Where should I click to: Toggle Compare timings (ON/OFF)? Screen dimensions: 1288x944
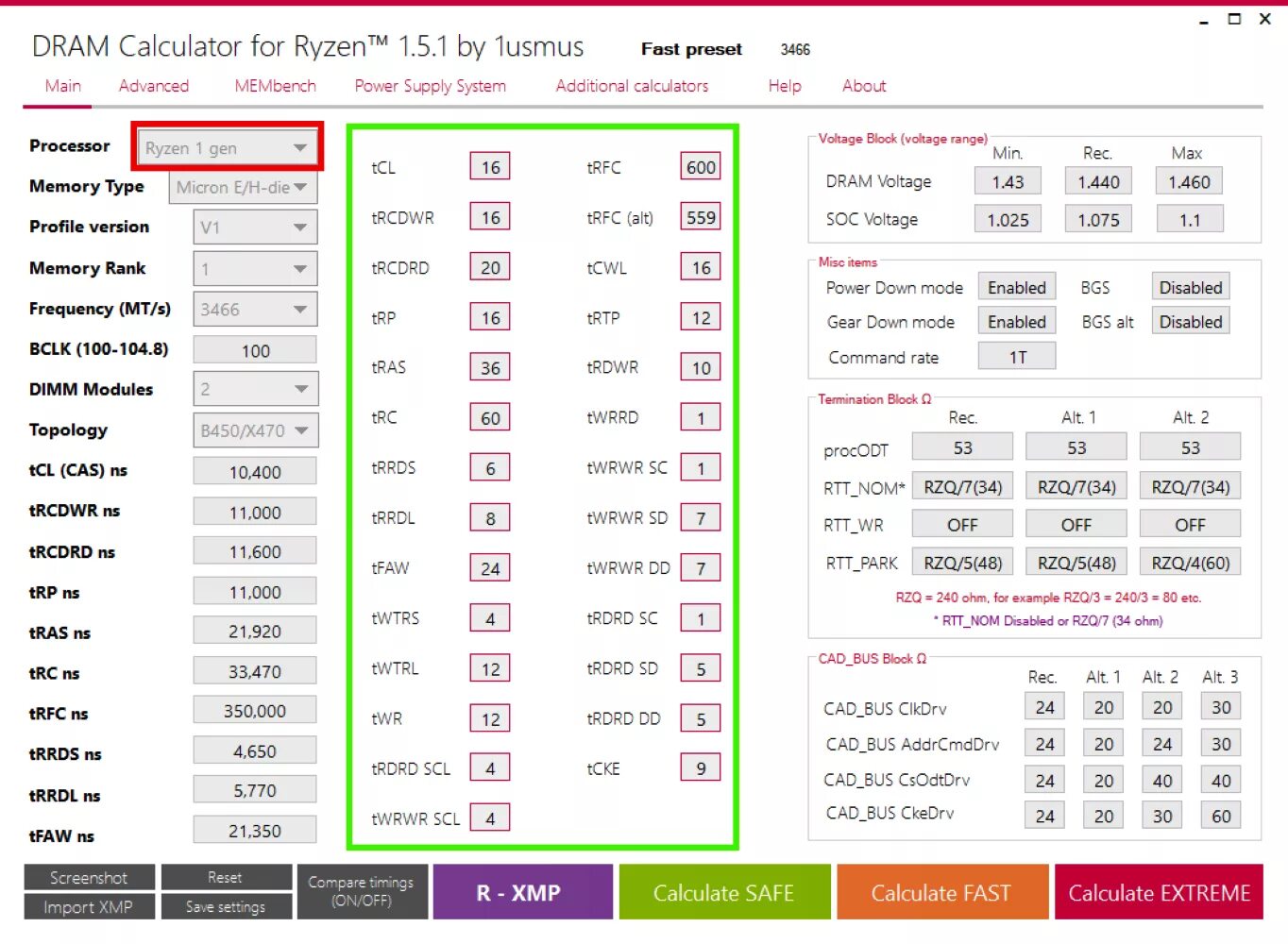(362, 892)
